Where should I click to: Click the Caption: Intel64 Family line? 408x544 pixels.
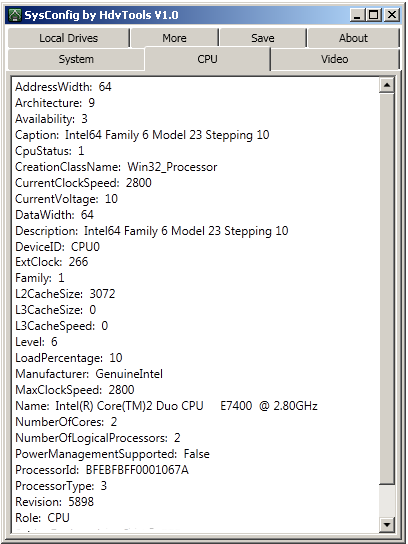tap(142, 135)
